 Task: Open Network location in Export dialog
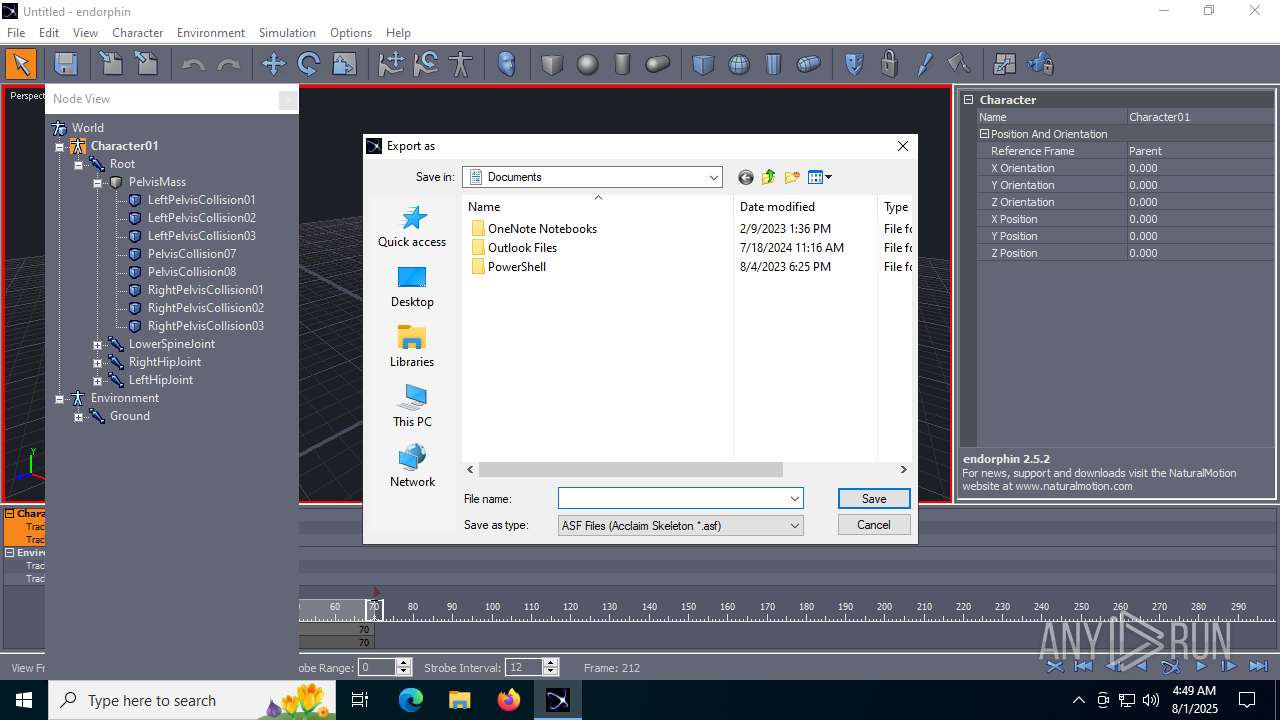[x=412, y=466]
